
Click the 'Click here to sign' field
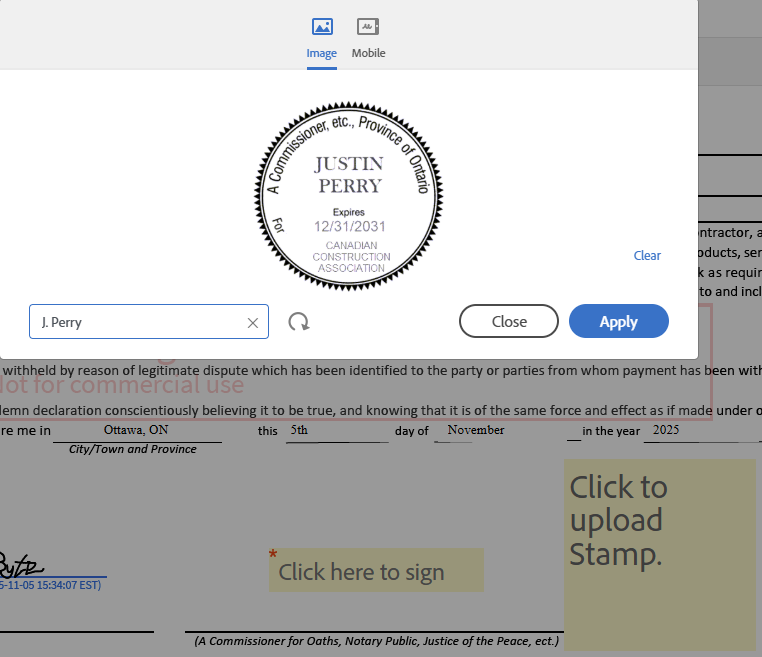(376, 571)
